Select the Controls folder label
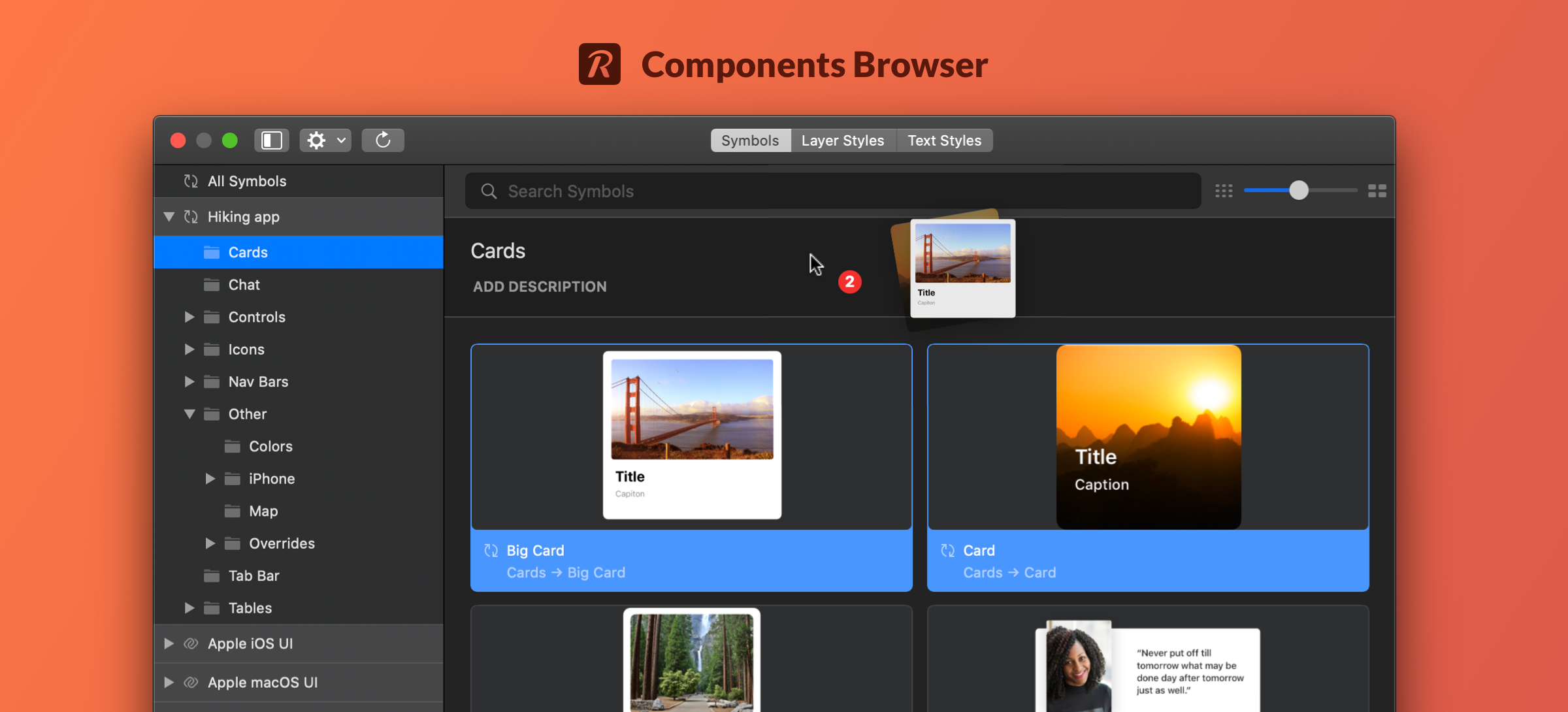The height and width of the screenshot is (712, 1568). coord(257,317)
